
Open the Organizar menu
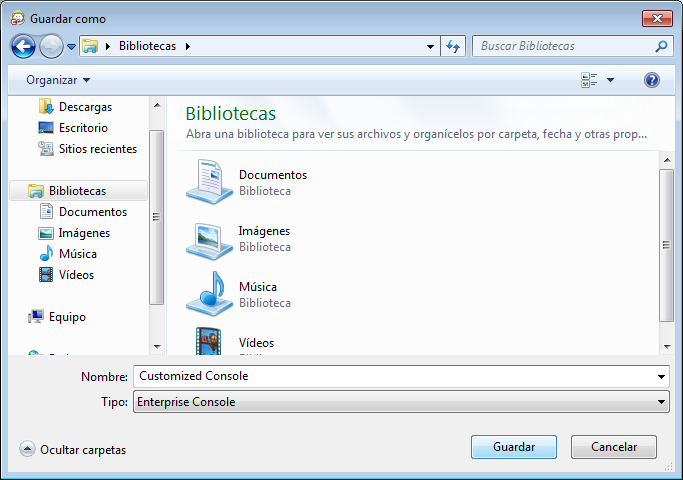point(58,80)
